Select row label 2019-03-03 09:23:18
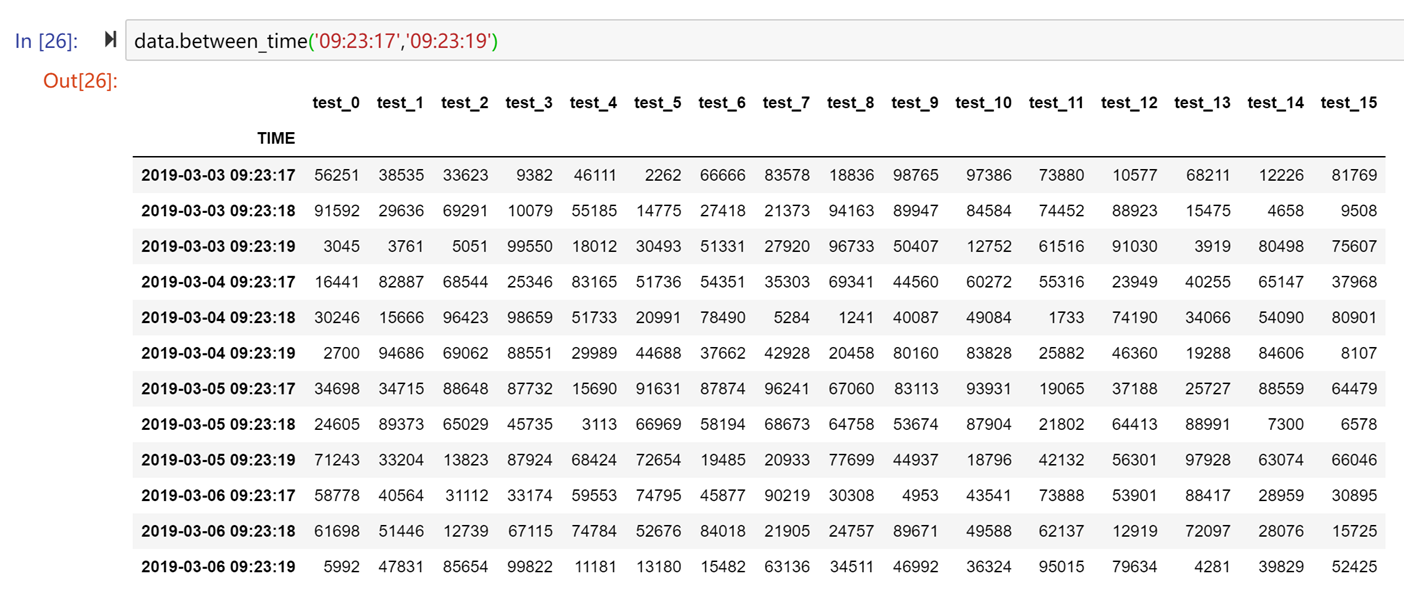 coord(218,211)
